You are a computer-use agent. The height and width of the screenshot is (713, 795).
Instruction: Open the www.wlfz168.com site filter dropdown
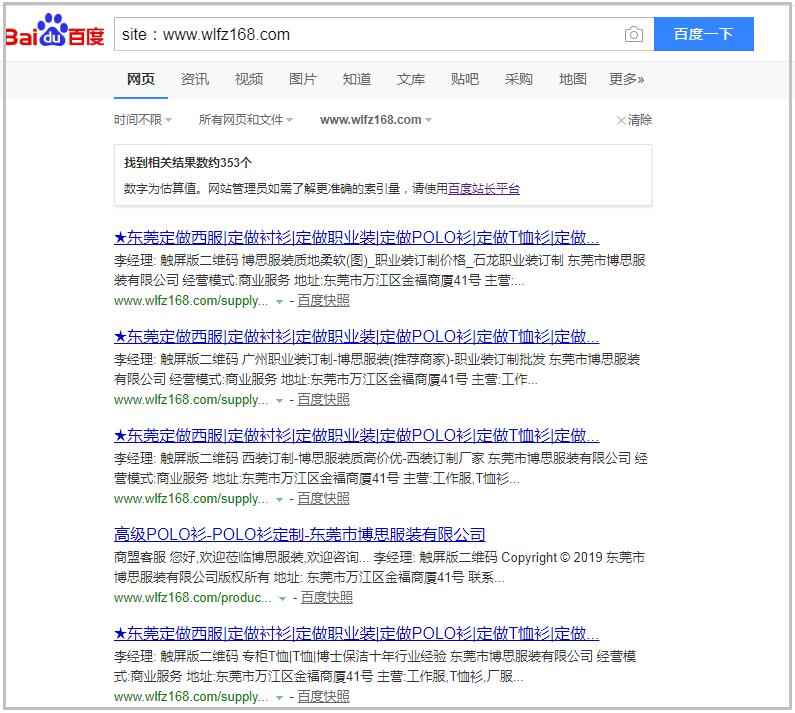pos(376,120)
